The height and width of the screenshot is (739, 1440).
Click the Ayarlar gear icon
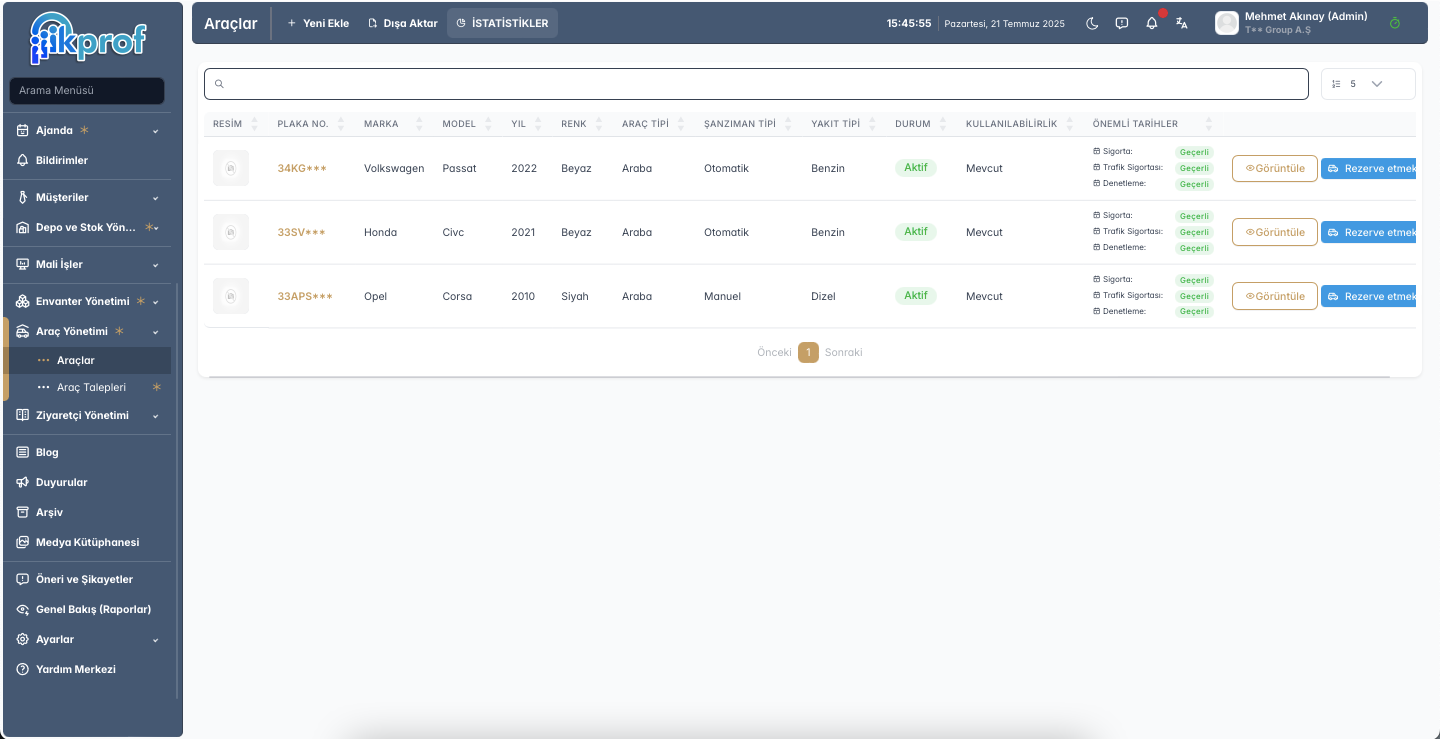click(x=23, y=639)
